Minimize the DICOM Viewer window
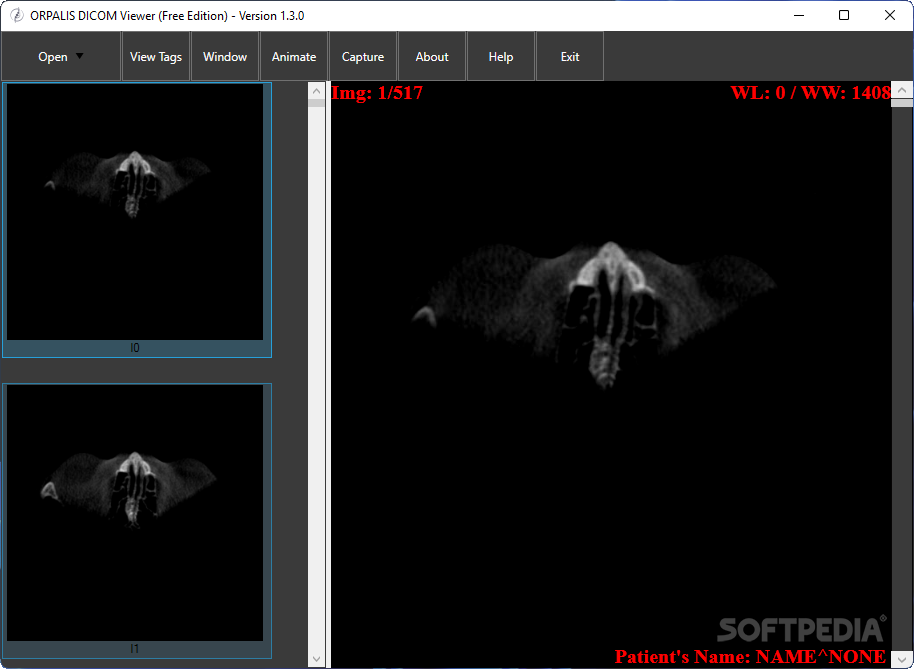 (x=798, y=16)
